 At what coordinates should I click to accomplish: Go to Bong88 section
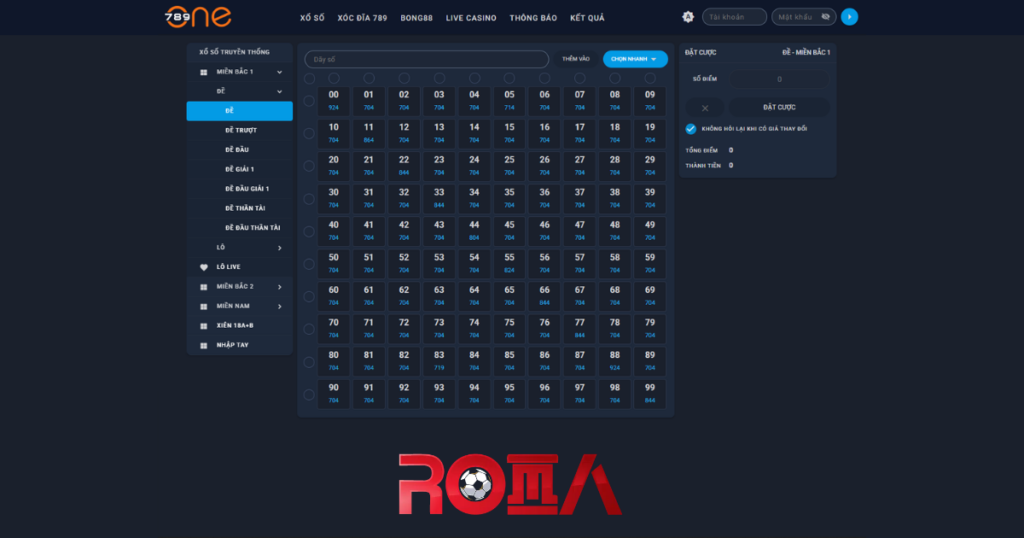click(x=417, y=18)
